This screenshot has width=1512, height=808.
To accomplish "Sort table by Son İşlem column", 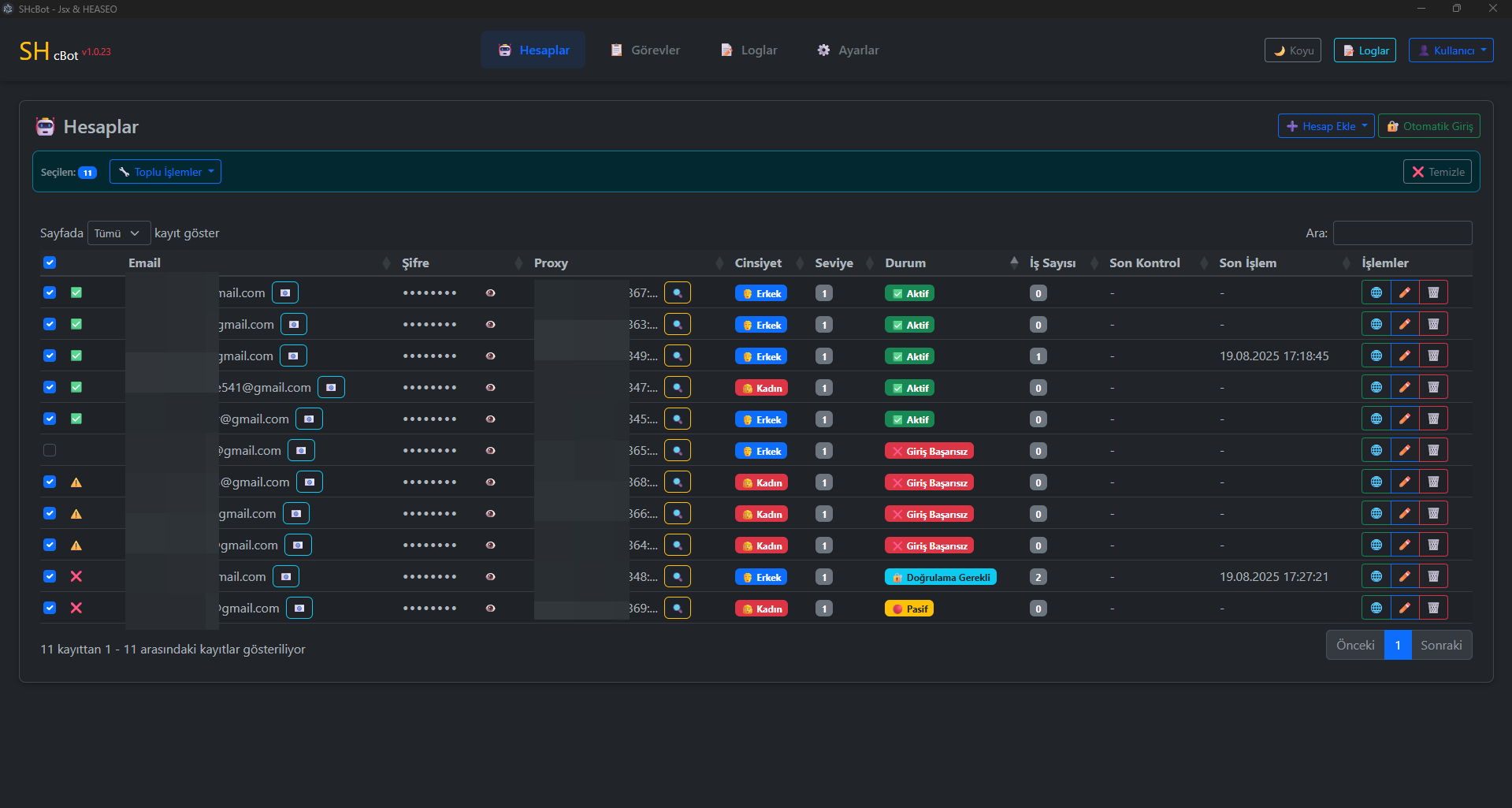I will click(1284, 263).
